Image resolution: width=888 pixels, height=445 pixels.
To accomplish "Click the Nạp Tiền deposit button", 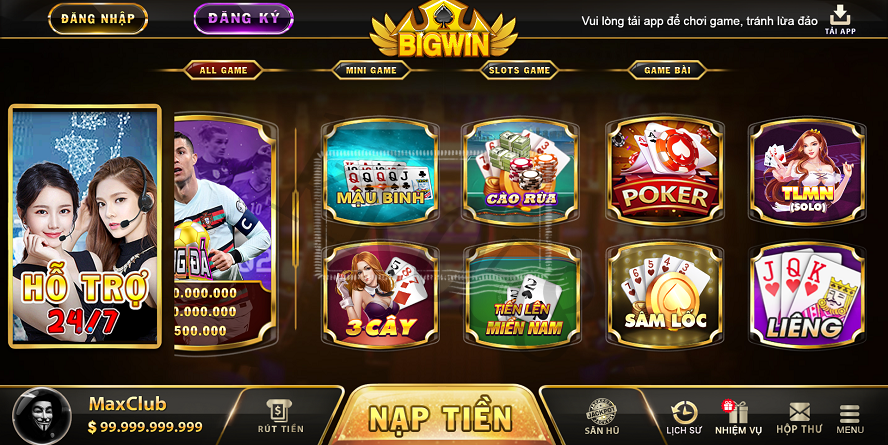I will click(441, 417).
